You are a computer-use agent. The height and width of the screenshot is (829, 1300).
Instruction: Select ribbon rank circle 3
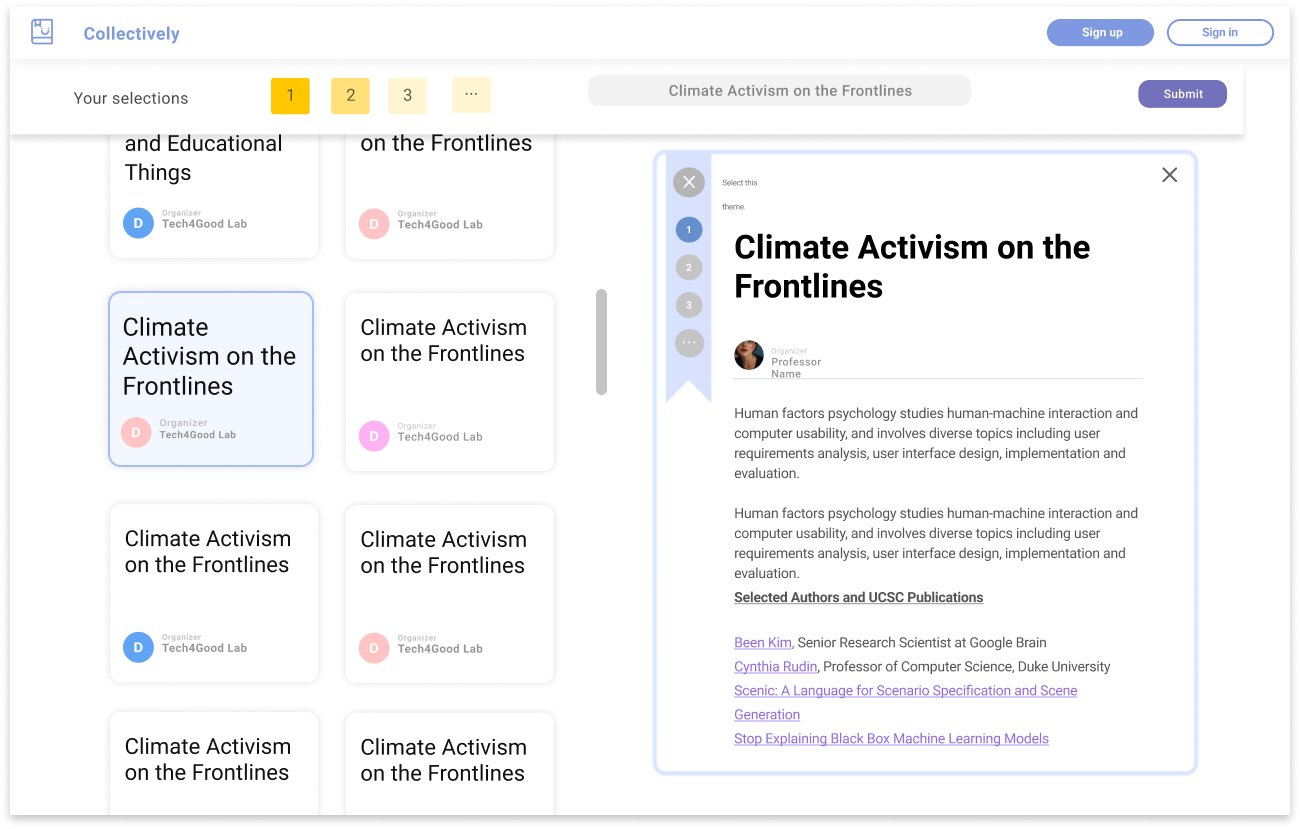689,305
